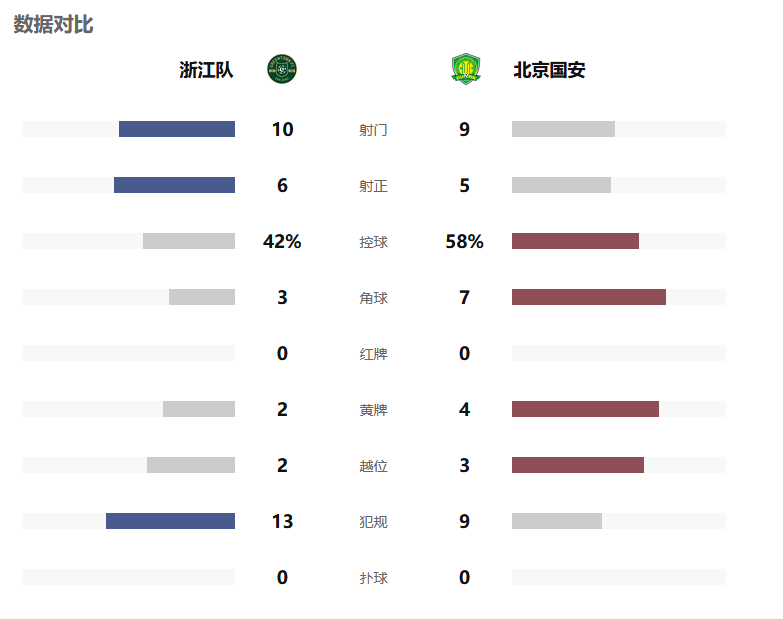Select the 射门 stat label
Screen dimensions: 783x619
373,130
